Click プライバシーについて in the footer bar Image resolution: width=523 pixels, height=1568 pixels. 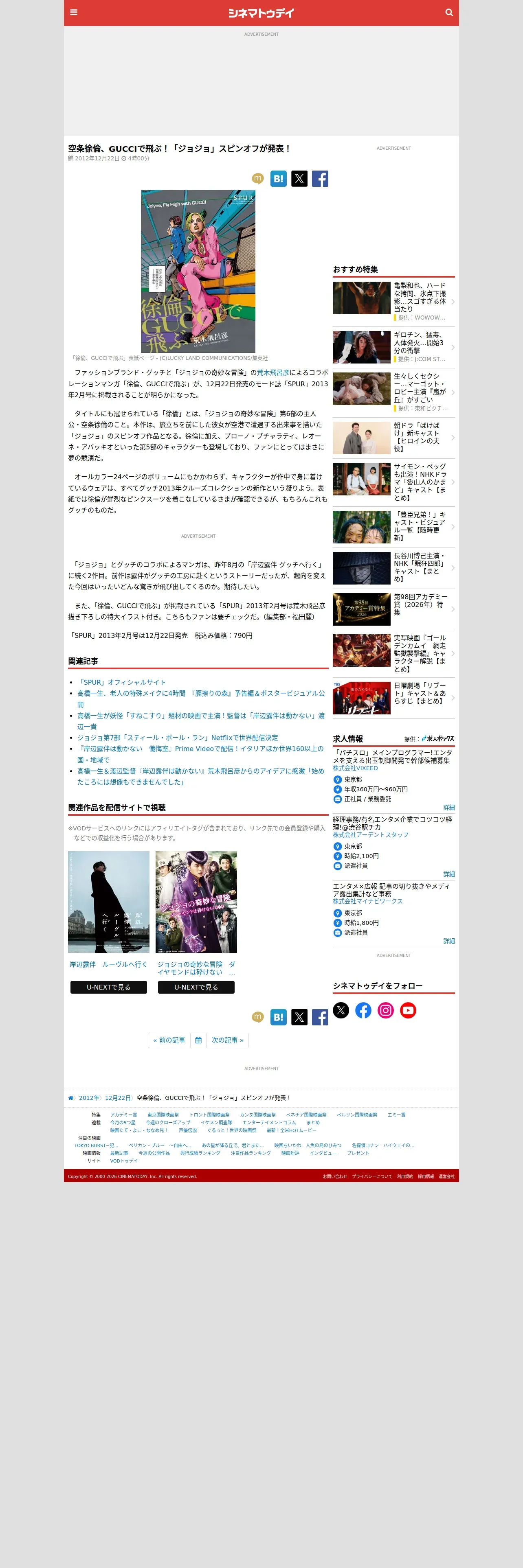pos(371,1176)
